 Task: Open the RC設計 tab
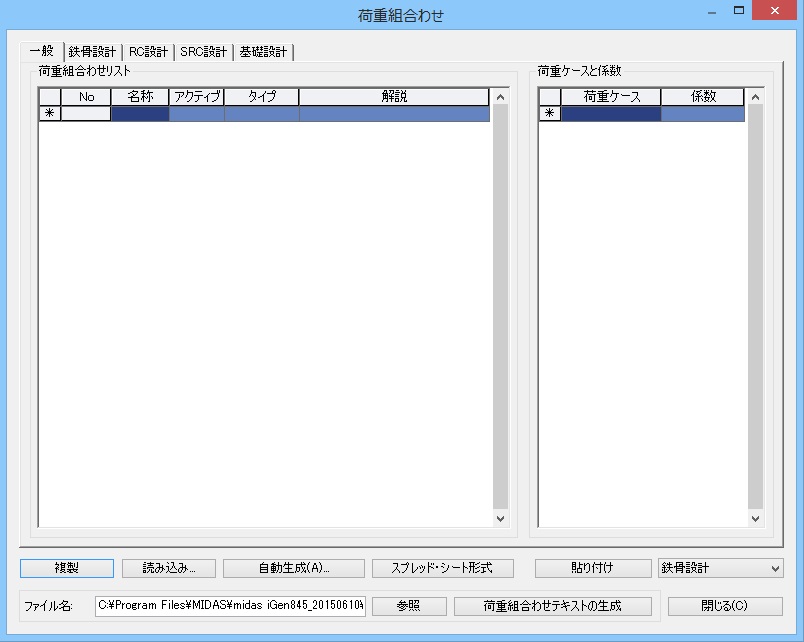[149, 52]
